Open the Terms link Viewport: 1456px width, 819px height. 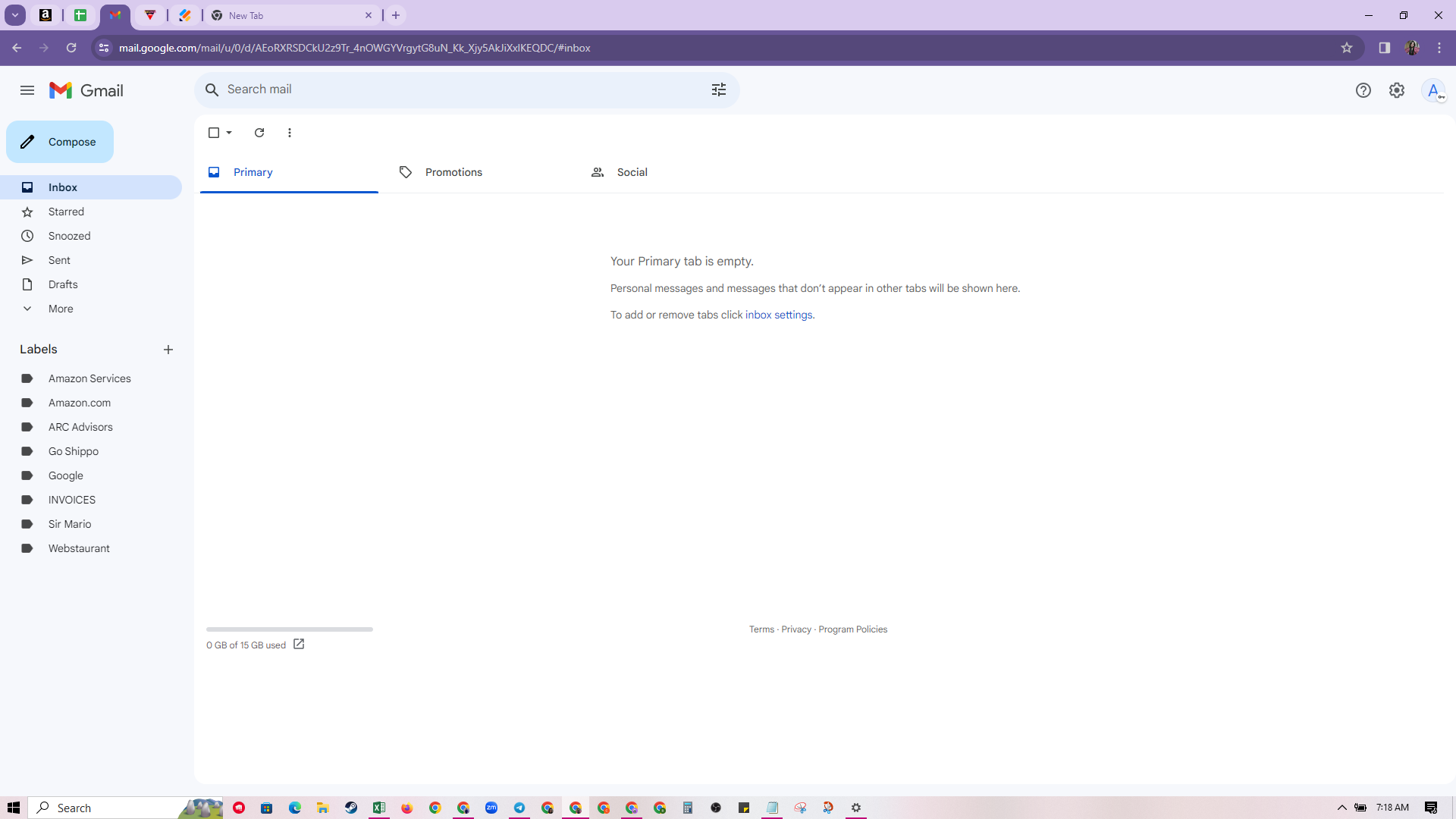pyautogui.click(x=761, y=629)
